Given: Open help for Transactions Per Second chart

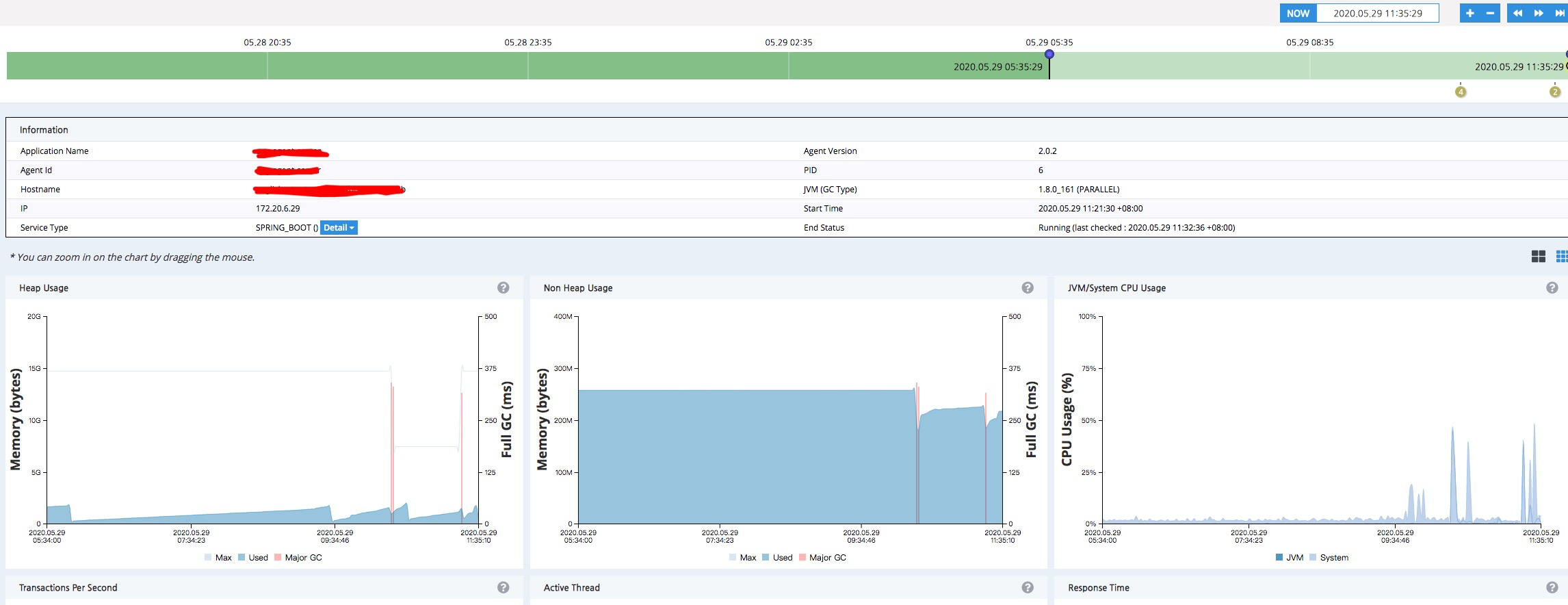Looking at the screenshot, I should pyautogui.click(x=504, y=588).
